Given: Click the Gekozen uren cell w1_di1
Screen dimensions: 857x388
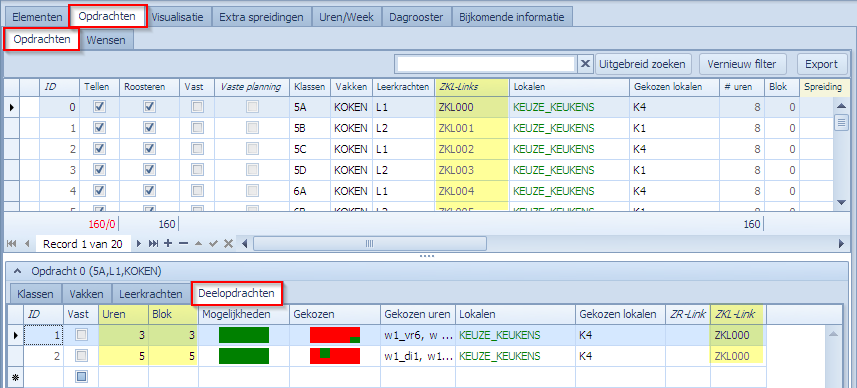Looking at the screenshot, I should click(x=418, y=356).
